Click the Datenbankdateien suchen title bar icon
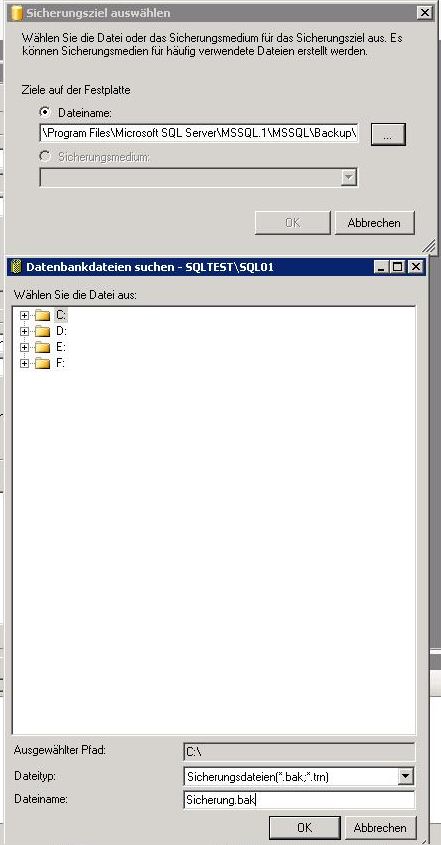441x845 pixels. click(x=17, y=267)
